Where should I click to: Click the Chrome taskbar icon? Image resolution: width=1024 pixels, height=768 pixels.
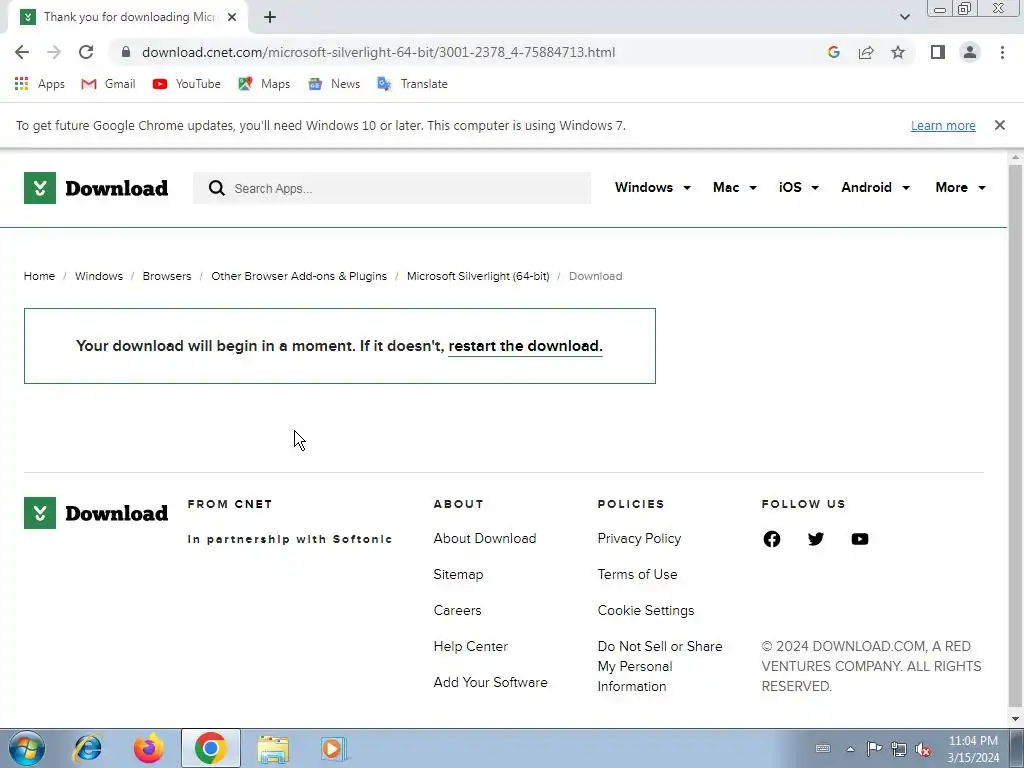(210, 748)
